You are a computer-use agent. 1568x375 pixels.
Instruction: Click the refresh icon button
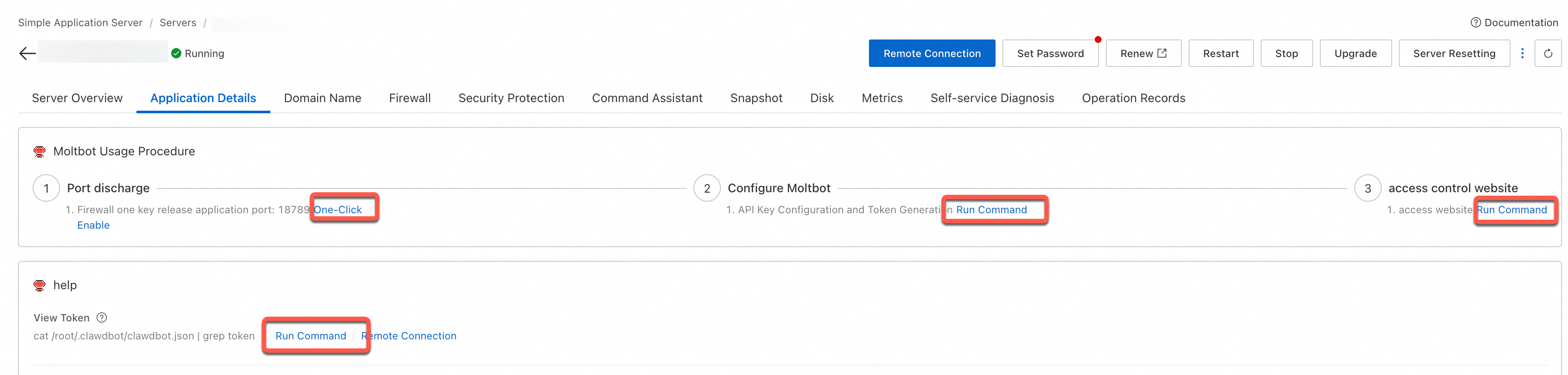[1547, 54]
